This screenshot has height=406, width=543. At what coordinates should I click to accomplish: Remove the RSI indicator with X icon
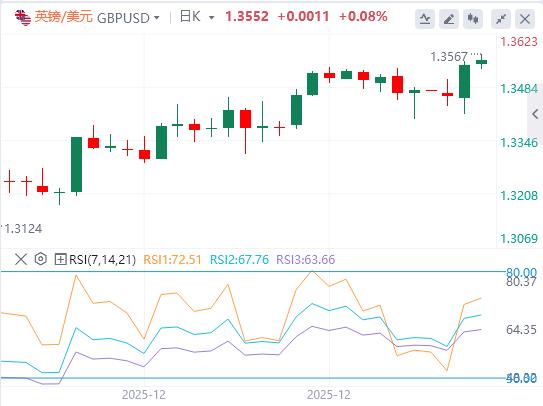tap(21, 259)
